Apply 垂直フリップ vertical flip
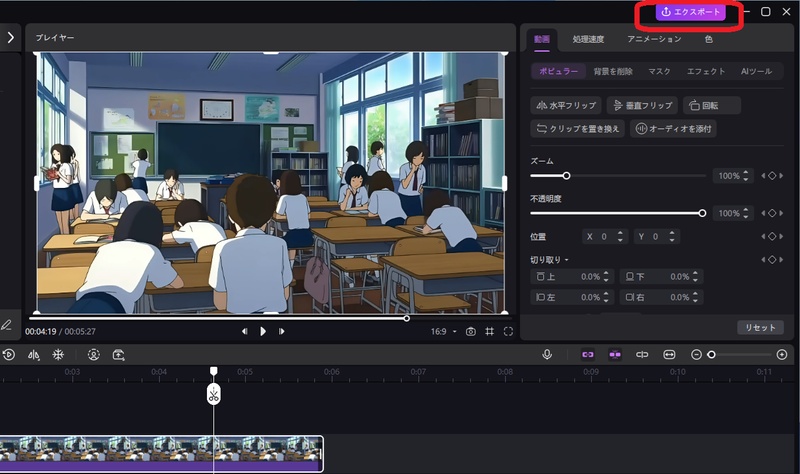 (642, 106)
